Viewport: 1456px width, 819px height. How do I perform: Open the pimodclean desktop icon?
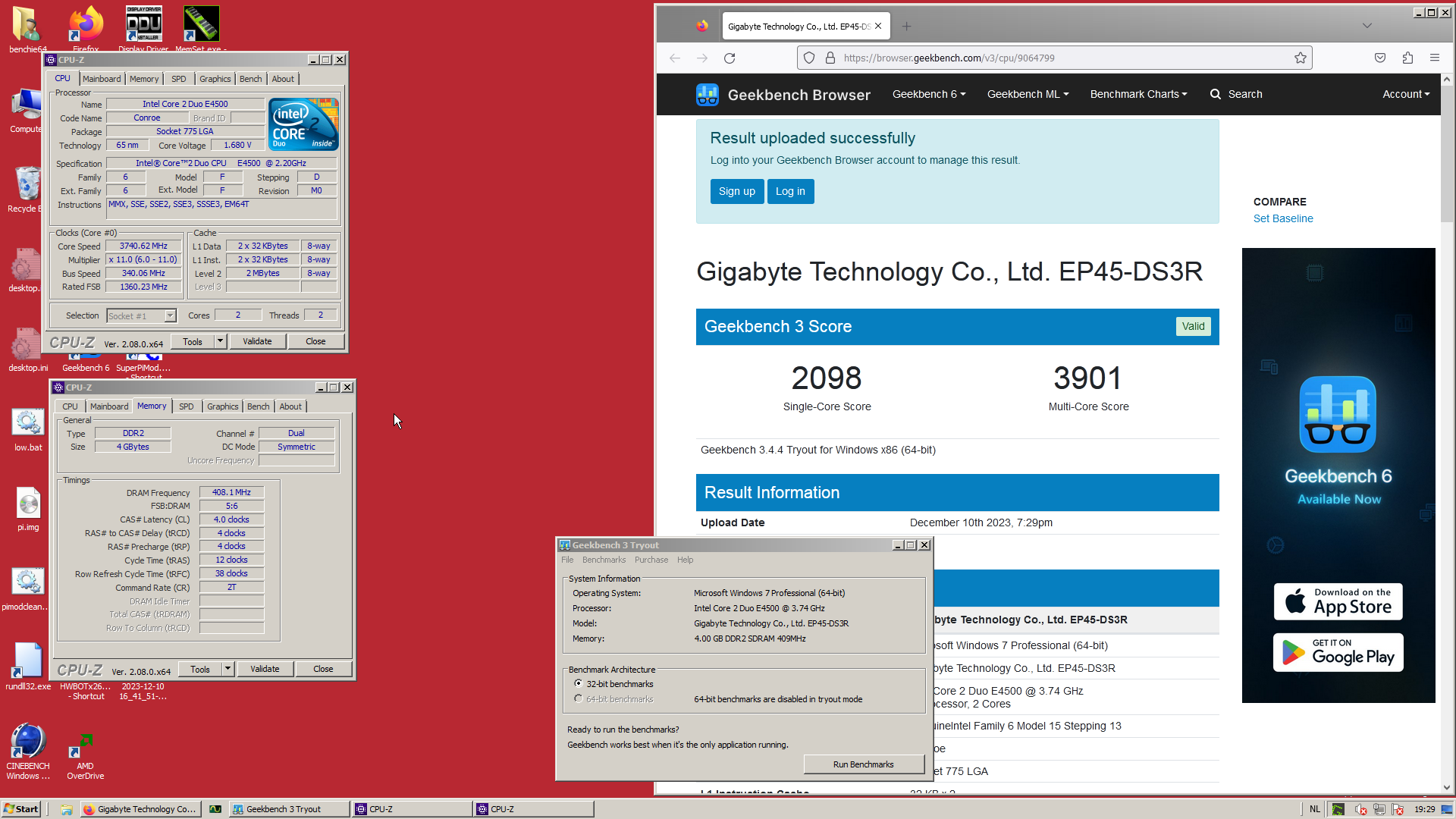click(26, 588)
